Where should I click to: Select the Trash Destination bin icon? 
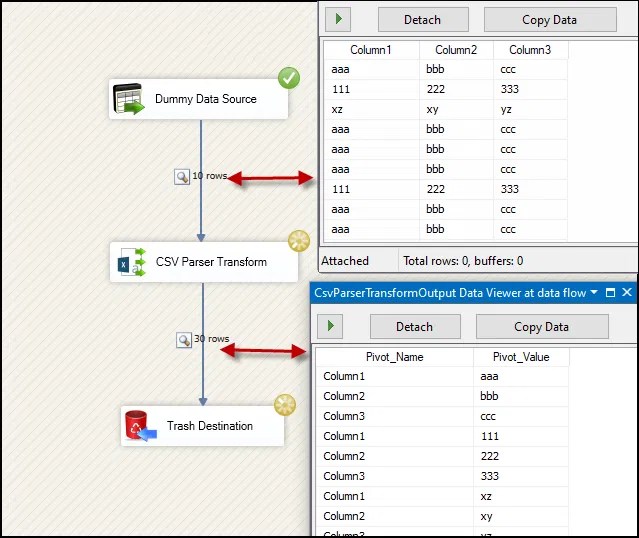[x=137, y=425]
